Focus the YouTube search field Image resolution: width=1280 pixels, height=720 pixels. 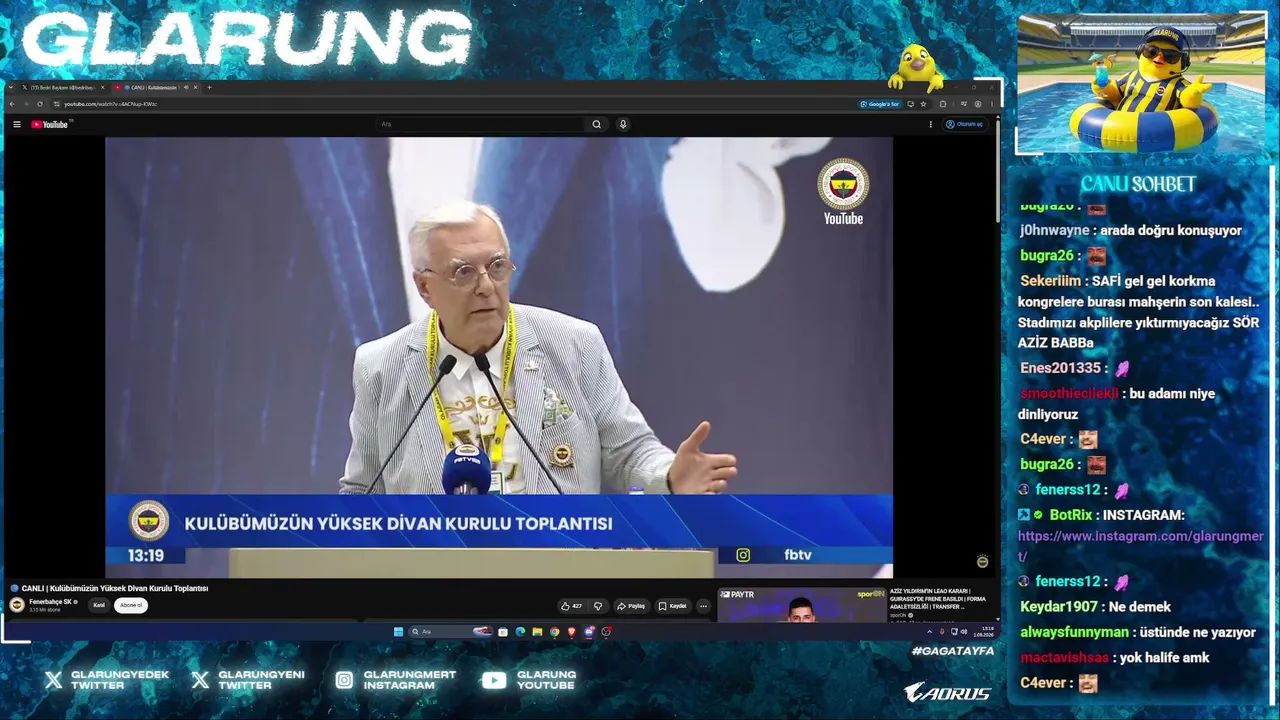[480, 124]
